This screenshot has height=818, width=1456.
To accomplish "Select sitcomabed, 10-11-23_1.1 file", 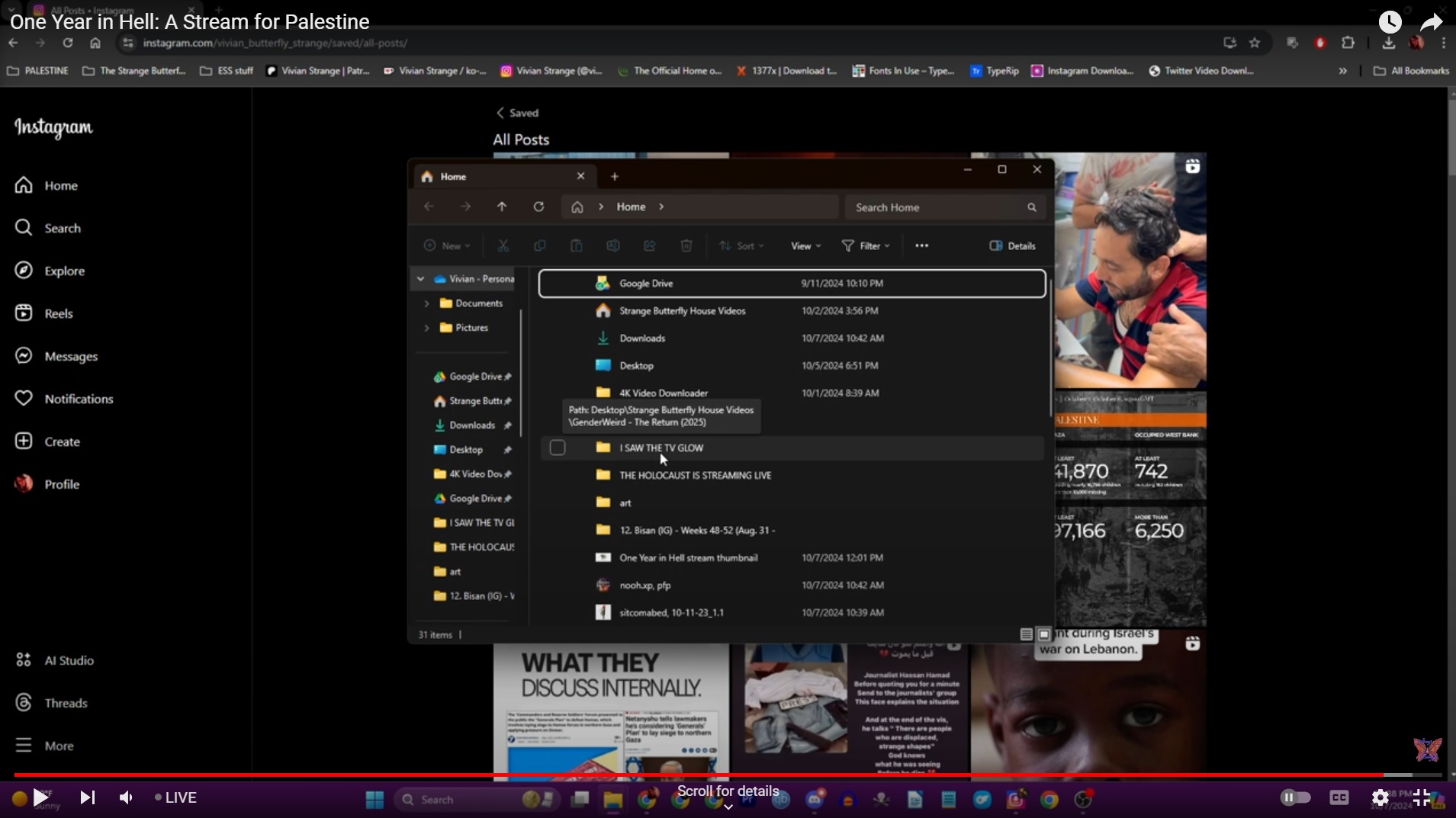I will (792, 612).
